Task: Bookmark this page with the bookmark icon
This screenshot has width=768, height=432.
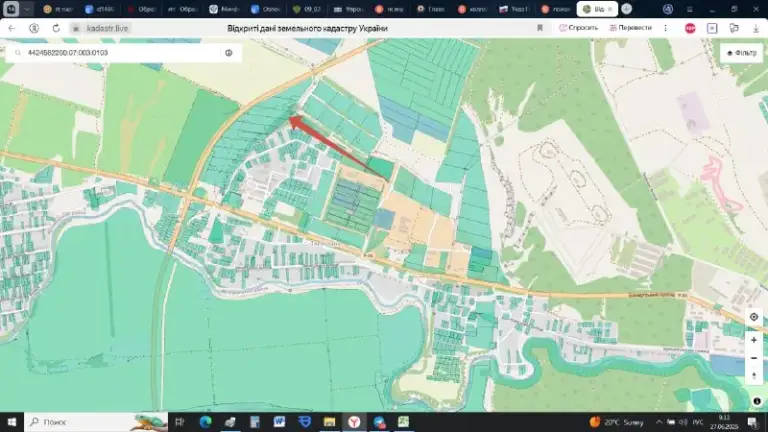Action: tap(540, 28)
